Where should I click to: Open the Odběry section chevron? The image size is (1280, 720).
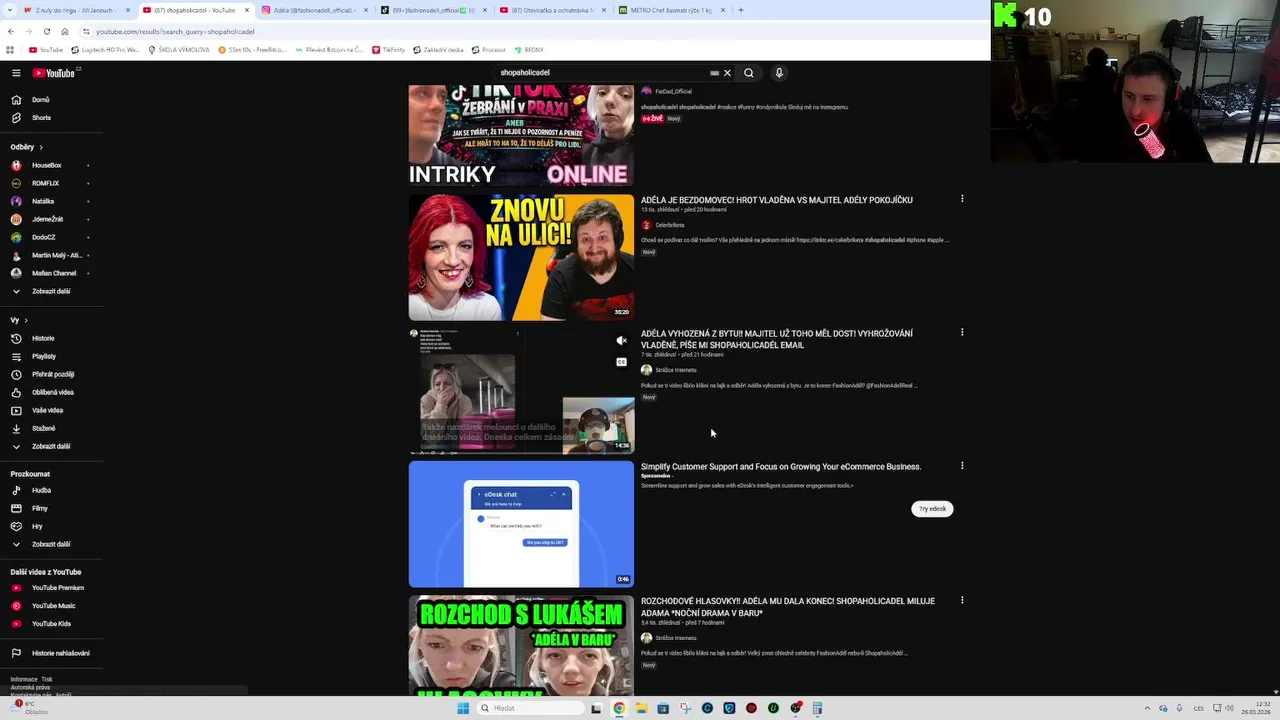41,148
